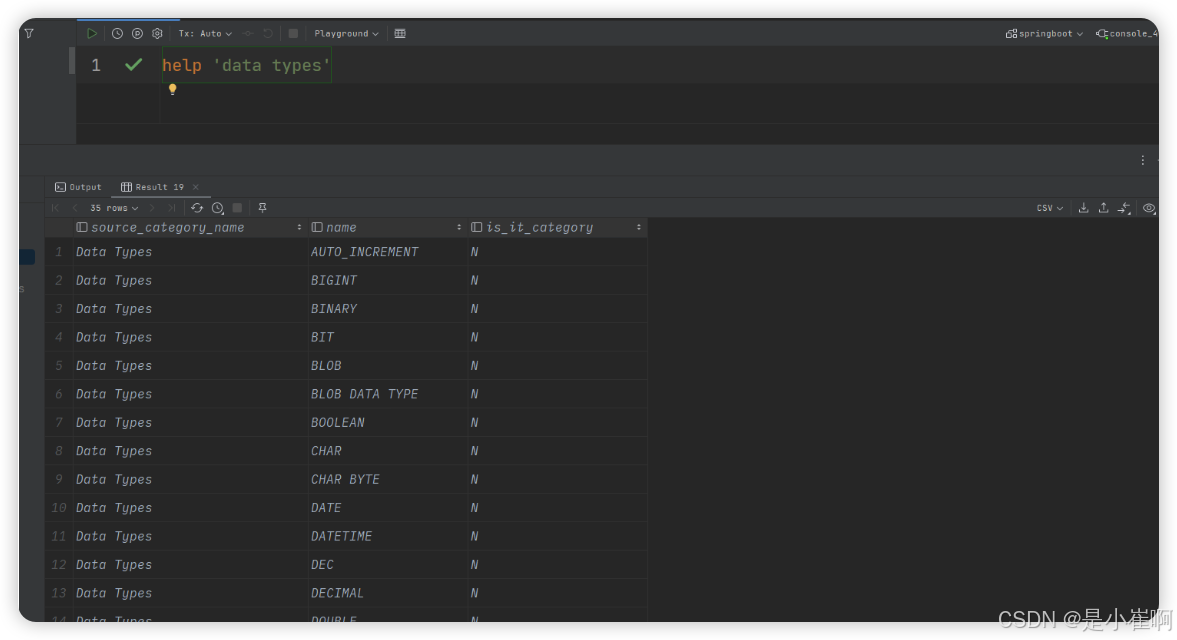The height and width of the screenshot is (640, 1177).
Task: Select the BIT cell
Action: (387, 338)
